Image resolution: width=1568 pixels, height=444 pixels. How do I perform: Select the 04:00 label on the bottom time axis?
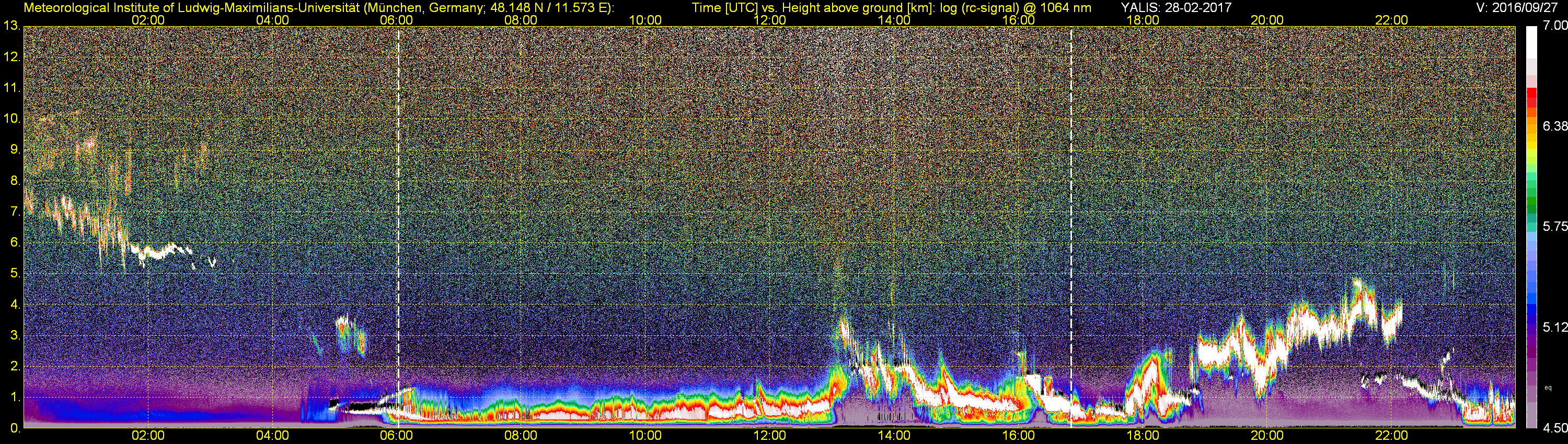coord(272,436)
